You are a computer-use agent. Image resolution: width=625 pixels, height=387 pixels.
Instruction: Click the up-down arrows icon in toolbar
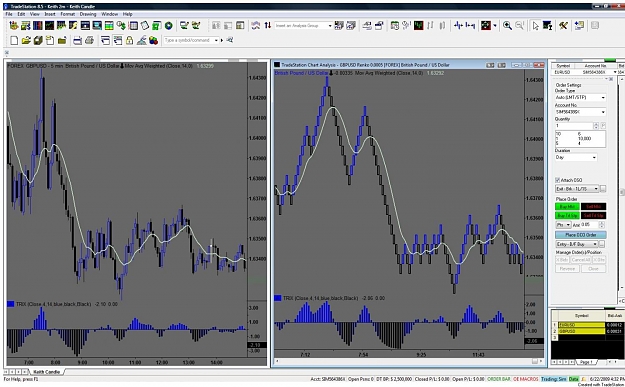pos(267,25)
